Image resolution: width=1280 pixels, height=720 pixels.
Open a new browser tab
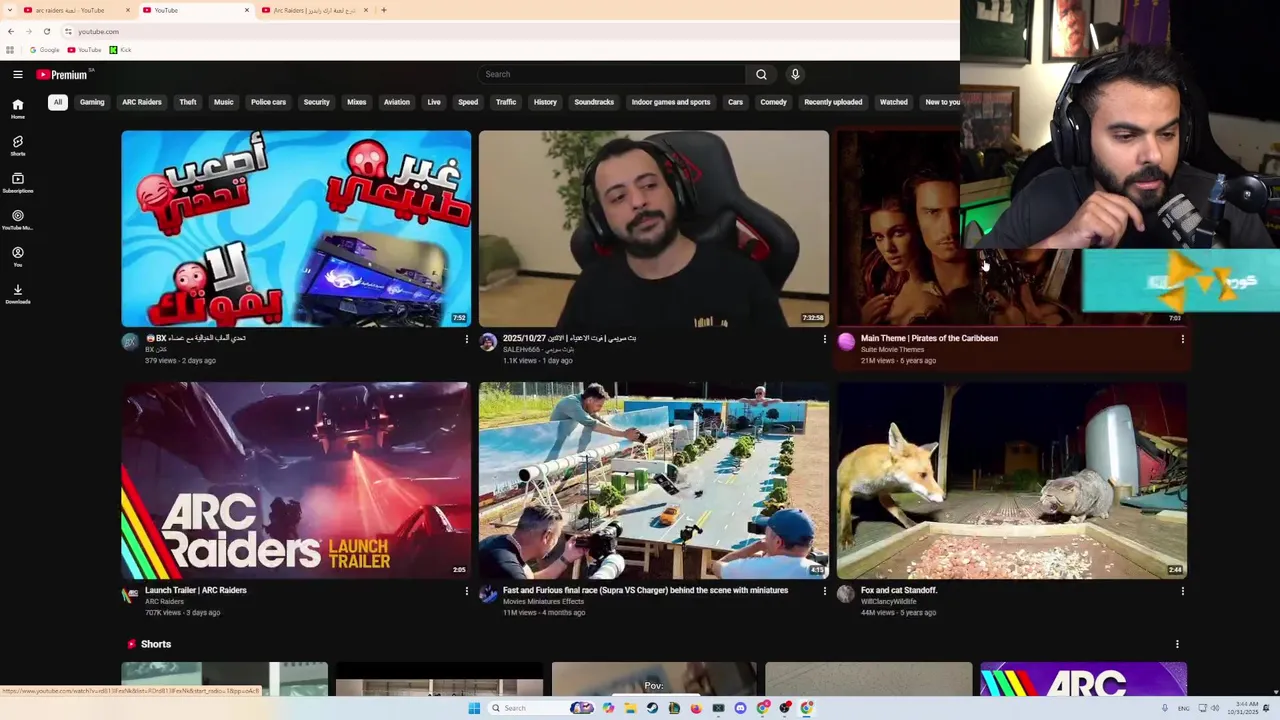[384, 10]
